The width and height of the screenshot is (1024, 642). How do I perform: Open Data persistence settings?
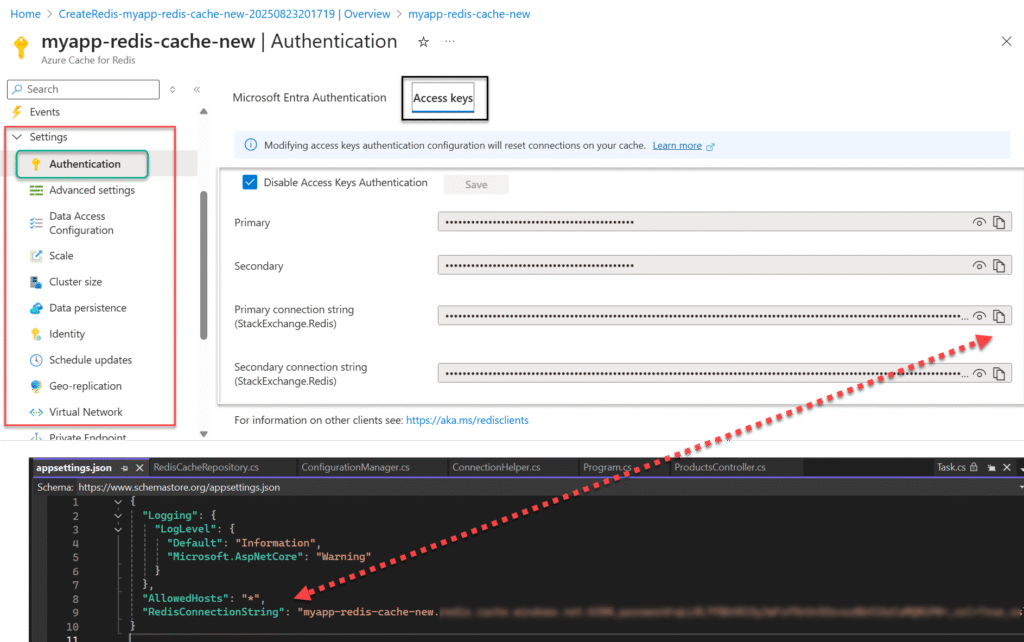pos(88,308)
